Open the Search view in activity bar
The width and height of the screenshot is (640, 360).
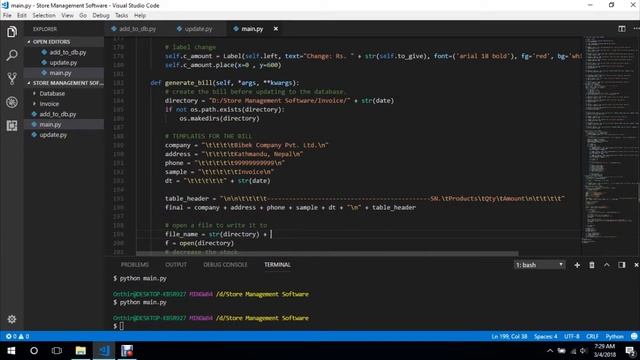pyautogui.click(x=12, y=55)
